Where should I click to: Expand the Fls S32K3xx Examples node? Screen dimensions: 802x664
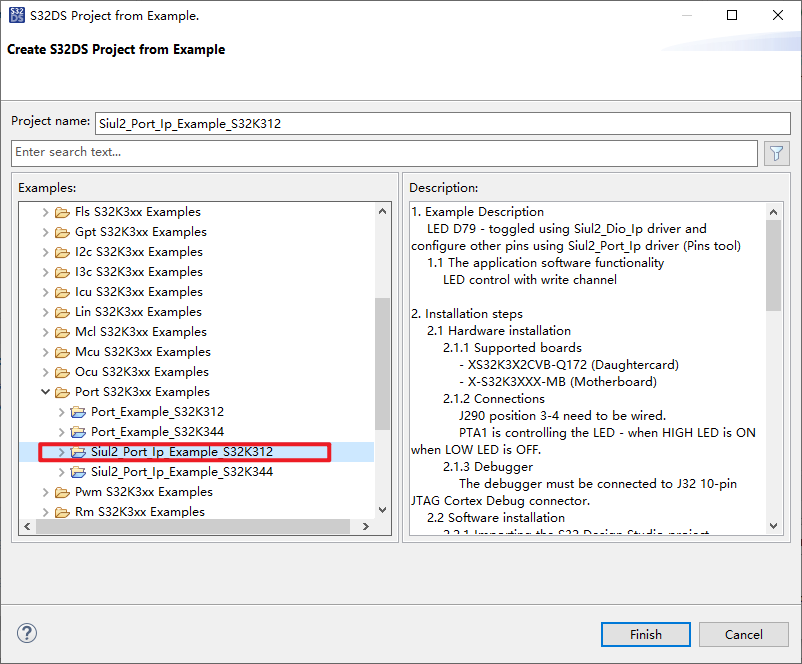(x=46, y=212)
